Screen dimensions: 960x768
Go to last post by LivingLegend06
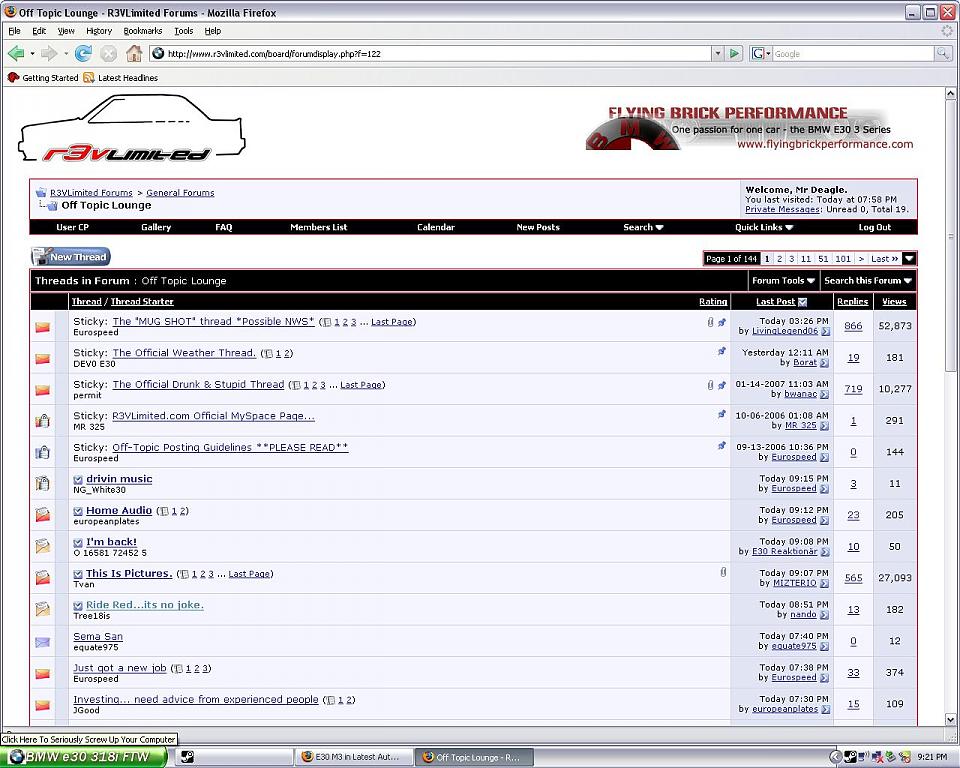pyautogui.click(x=825, y=331)
